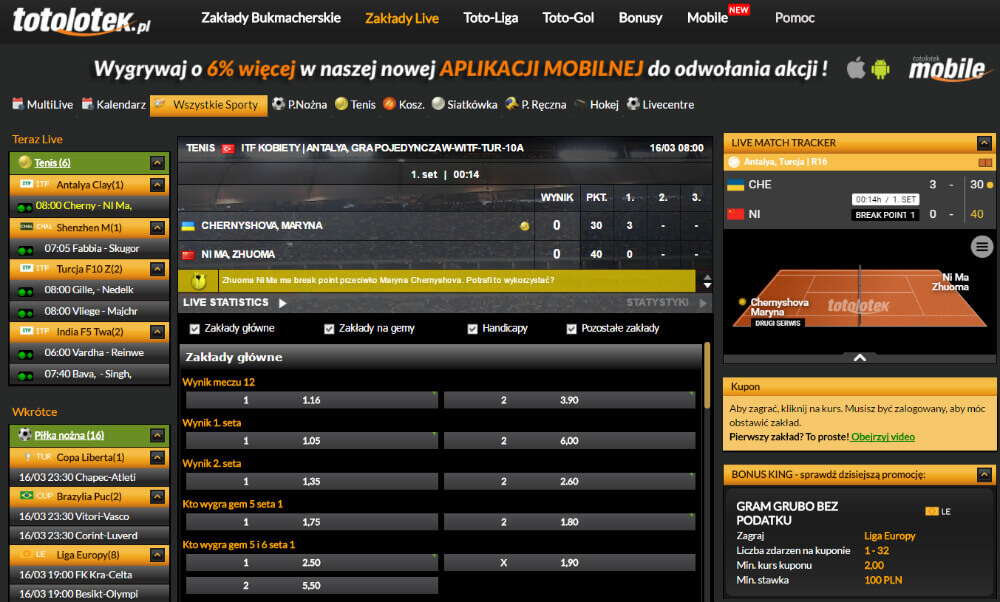
Task: Select the Wszystkie Sporty tab
Action: click(209, 105)
